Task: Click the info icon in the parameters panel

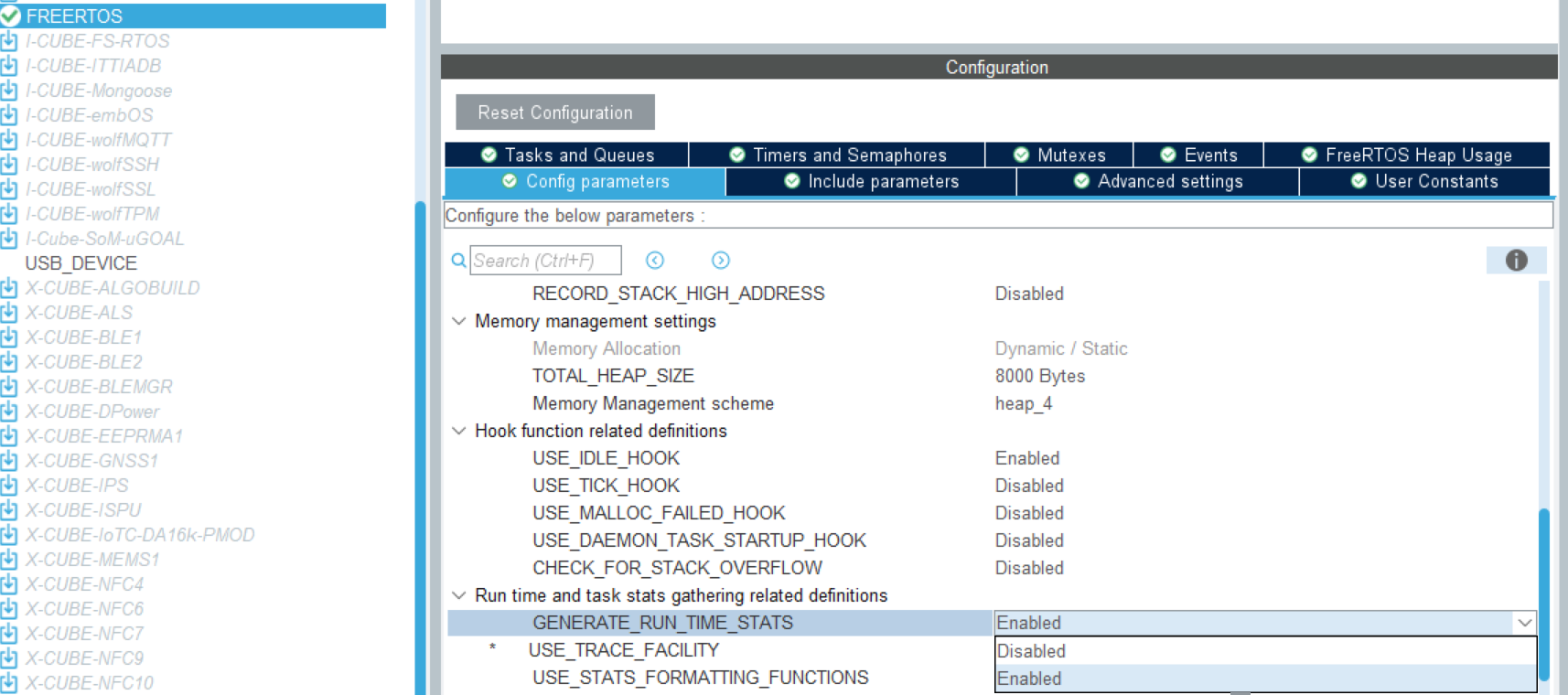Action: pyautogui.click(x=1516, y=261)
